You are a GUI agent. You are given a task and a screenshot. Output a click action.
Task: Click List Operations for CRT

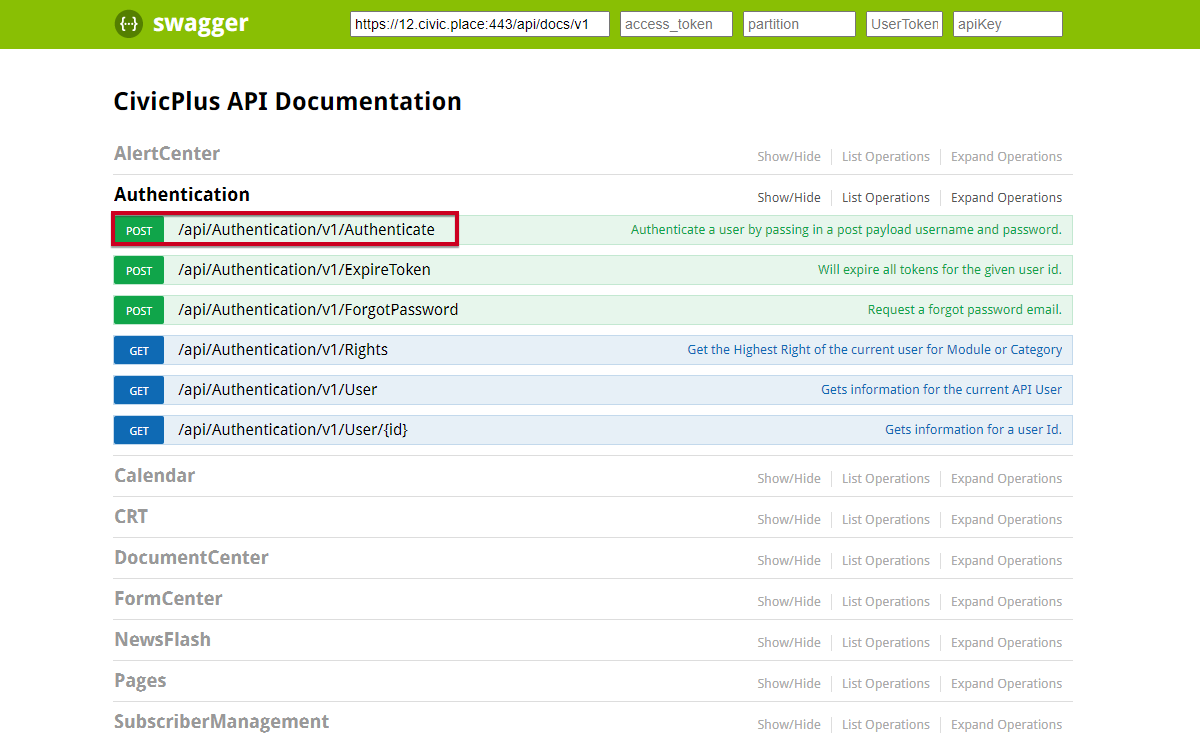click(886, 520)
